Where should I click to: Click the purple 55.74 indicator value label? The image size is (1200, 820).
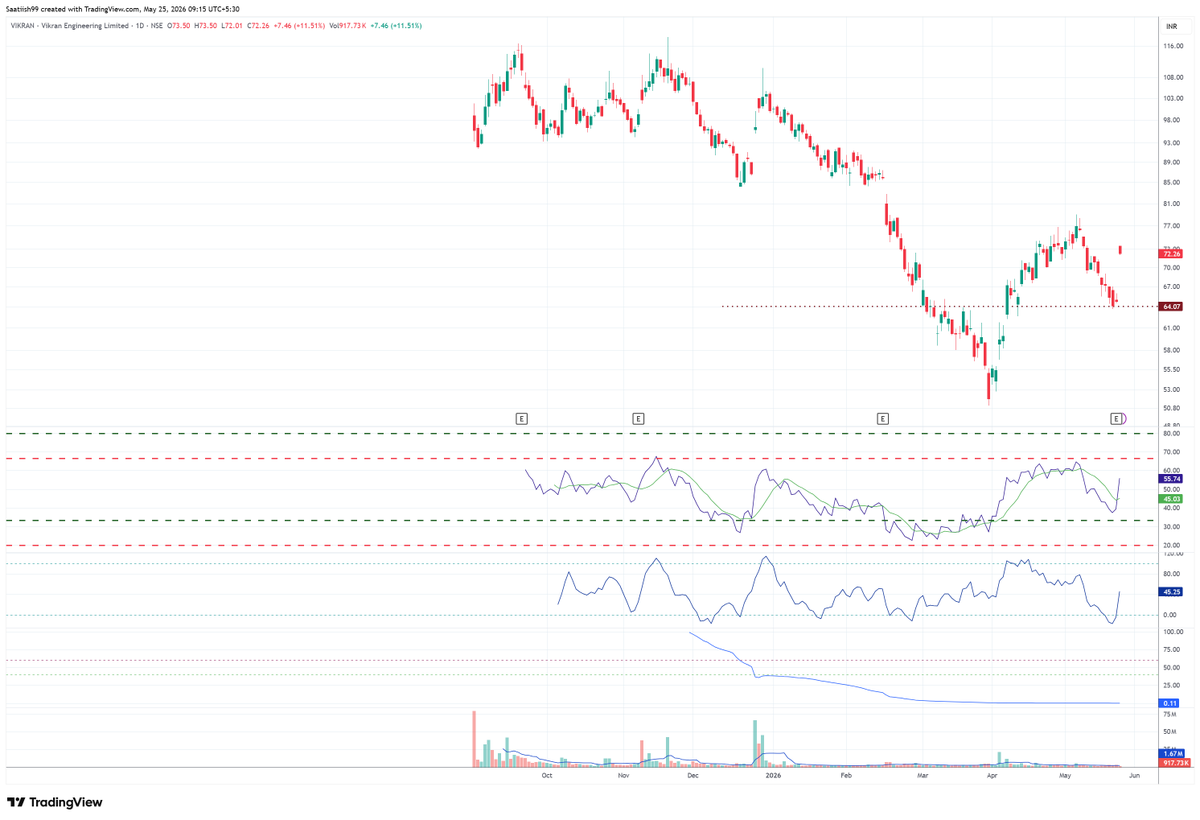(x=1172, y=479)
